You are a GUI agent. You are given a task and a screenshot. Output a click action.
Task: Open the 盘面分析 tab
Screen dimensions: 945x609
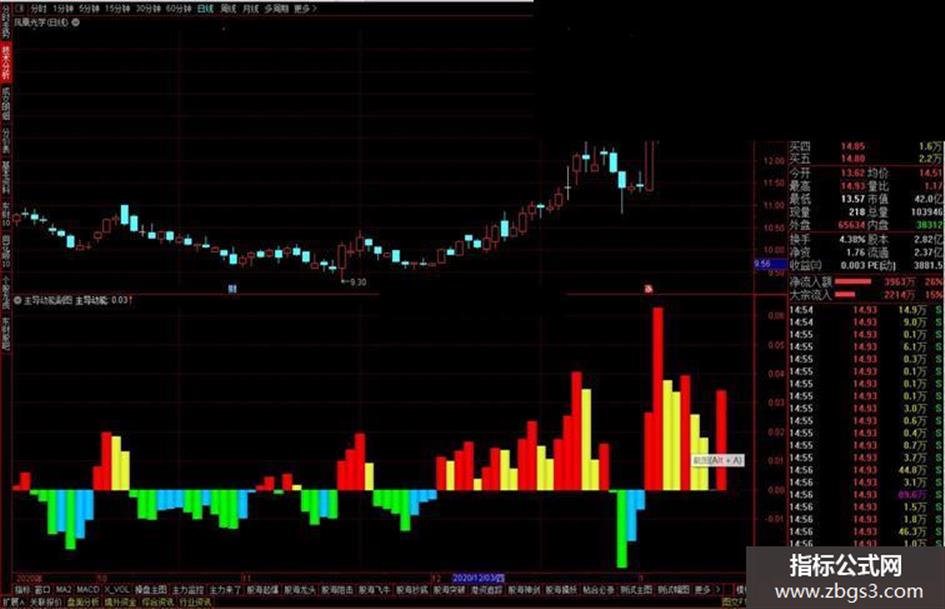84,602
